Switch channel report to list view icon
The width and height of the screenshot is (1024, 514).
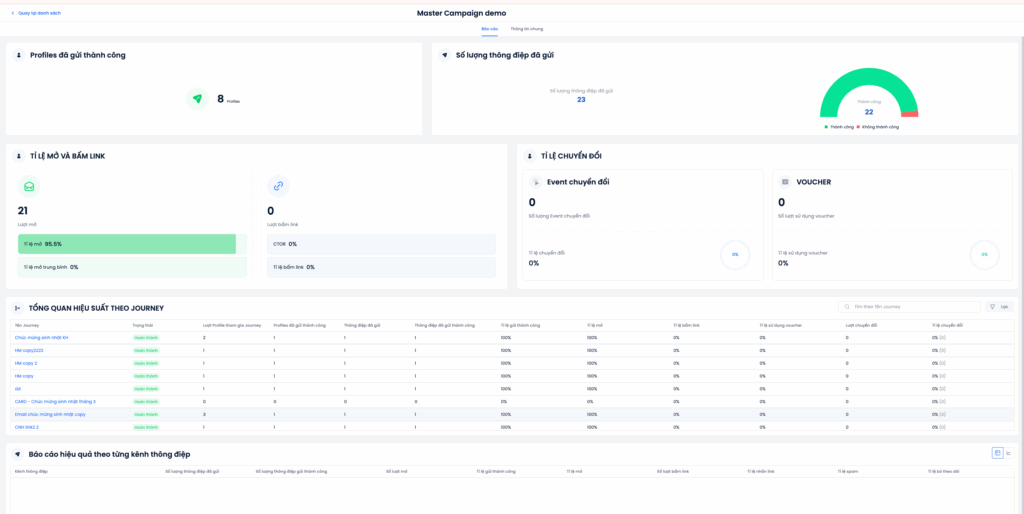click(1008, 453)
